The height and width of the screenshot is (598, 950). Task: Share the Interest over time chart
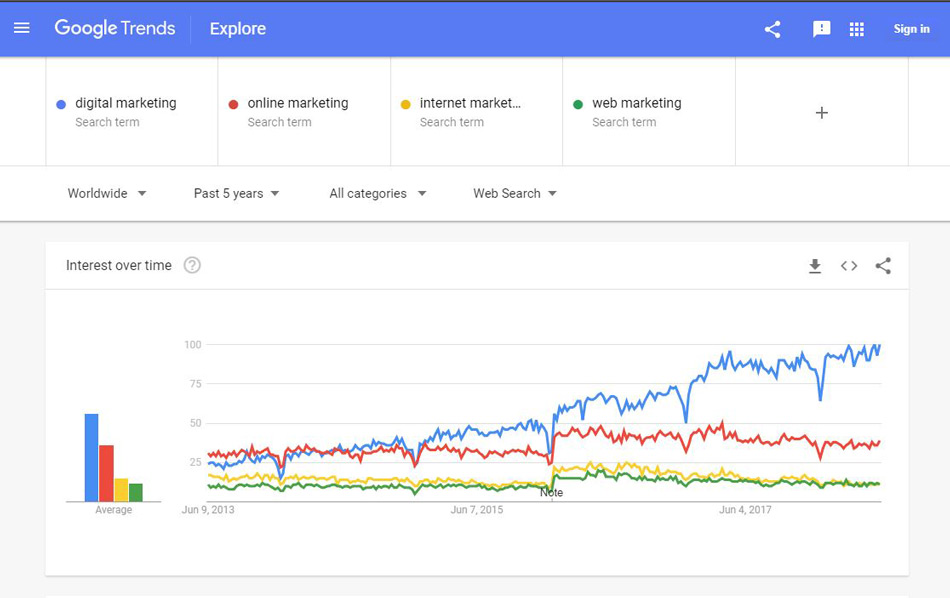[883, 266]
